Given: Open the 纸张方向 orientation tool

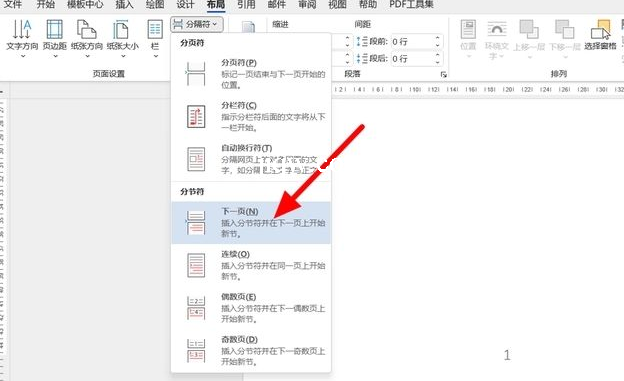Looking at the screenshot, I should click(x=87, y=38).
